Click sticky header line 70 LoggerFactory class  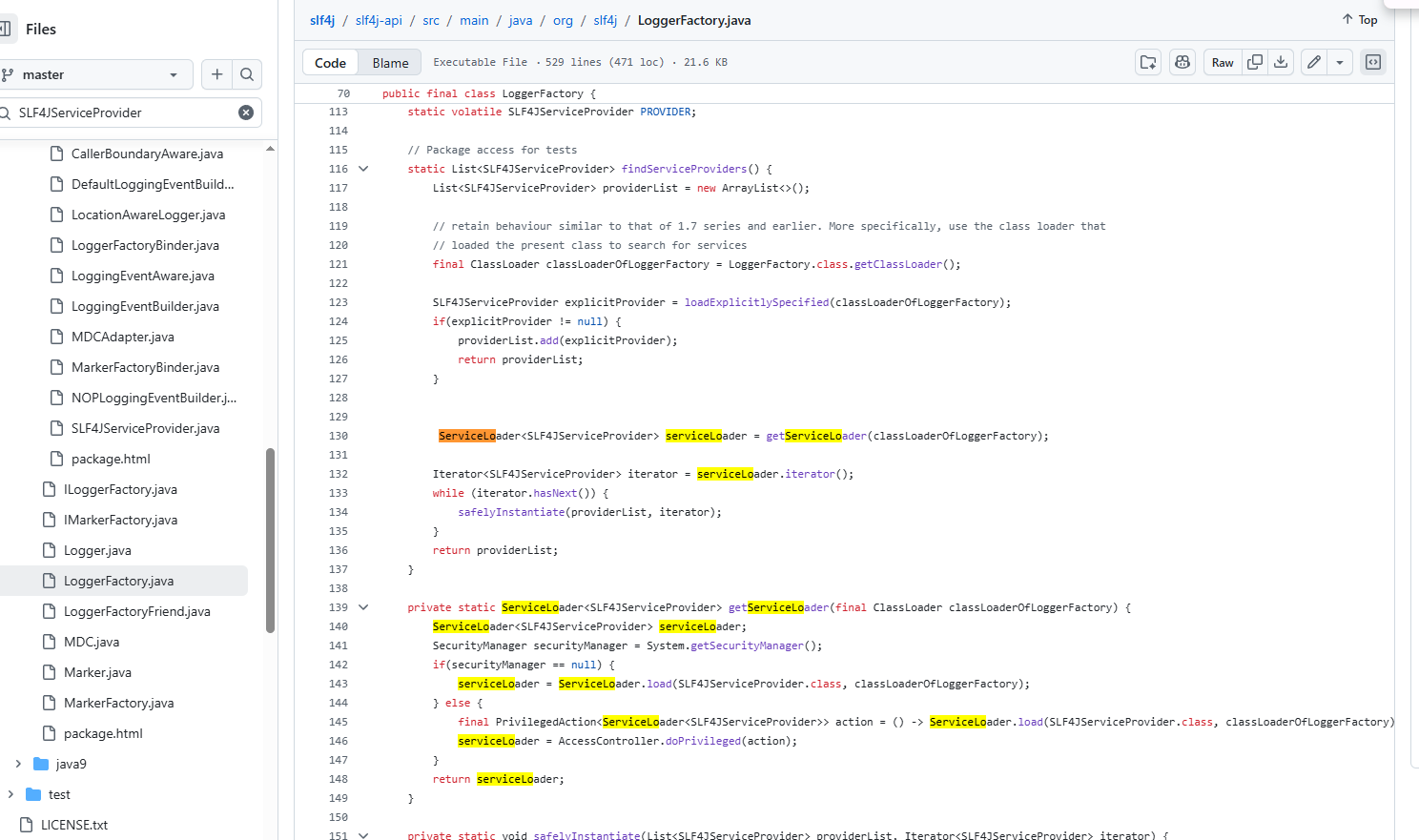(x=489, y=93)
